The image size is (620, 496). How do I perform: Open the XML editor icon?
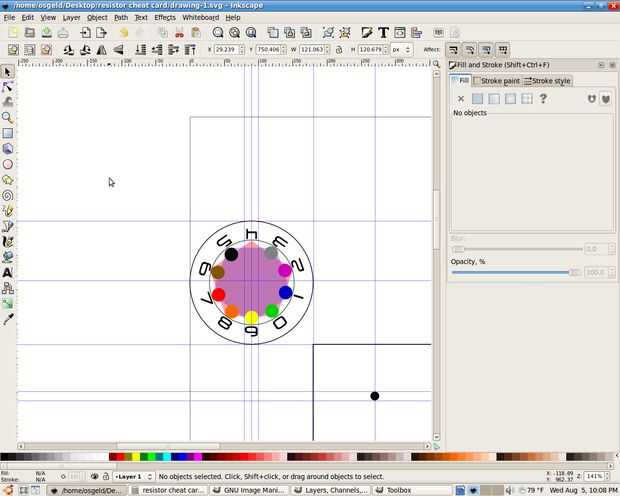click(400, 32)
